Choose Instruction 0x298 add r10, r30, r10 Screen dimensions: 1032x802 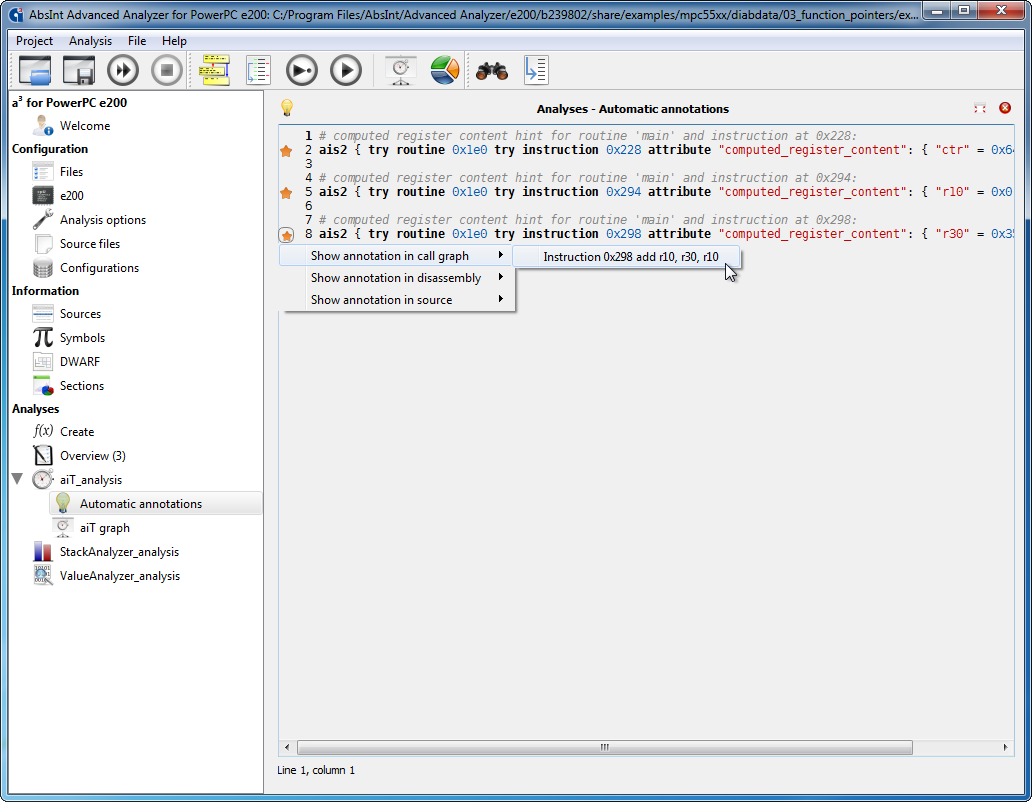click(x=627, y=257)
